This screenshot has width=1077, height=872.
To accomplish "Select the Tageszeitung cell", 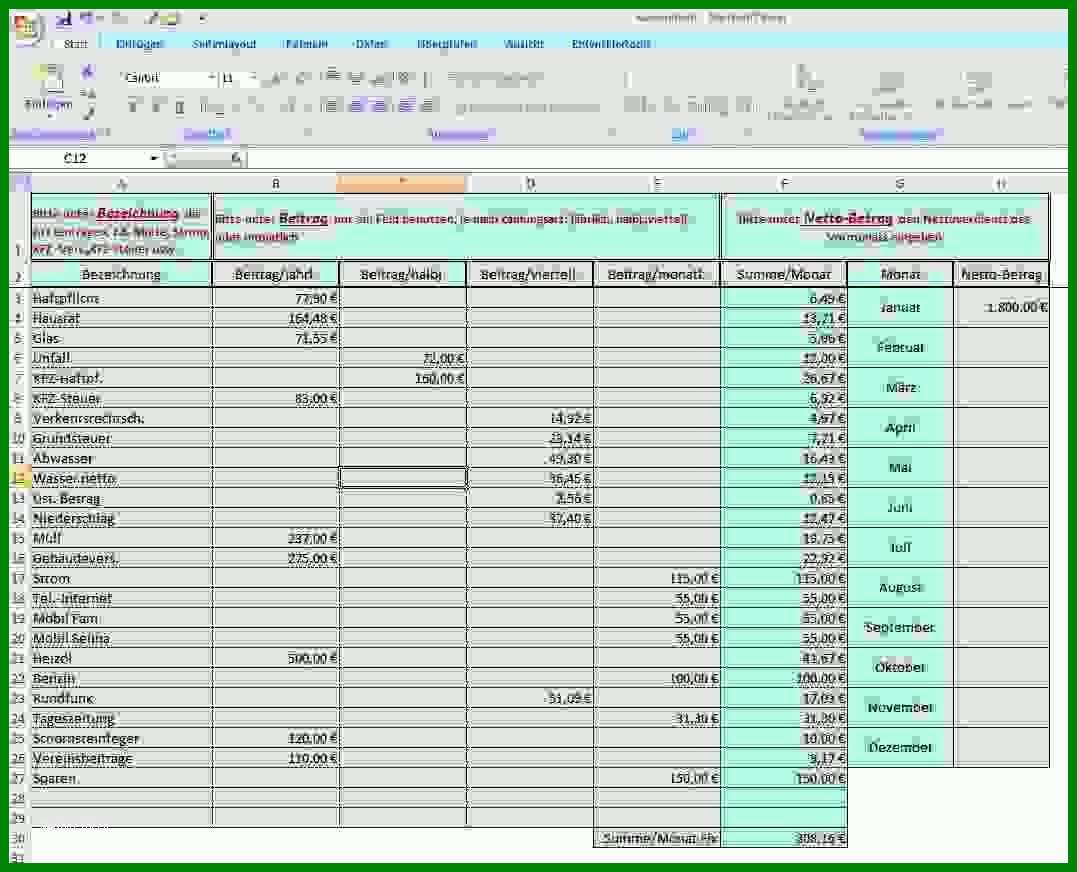I will click(121, 719).
